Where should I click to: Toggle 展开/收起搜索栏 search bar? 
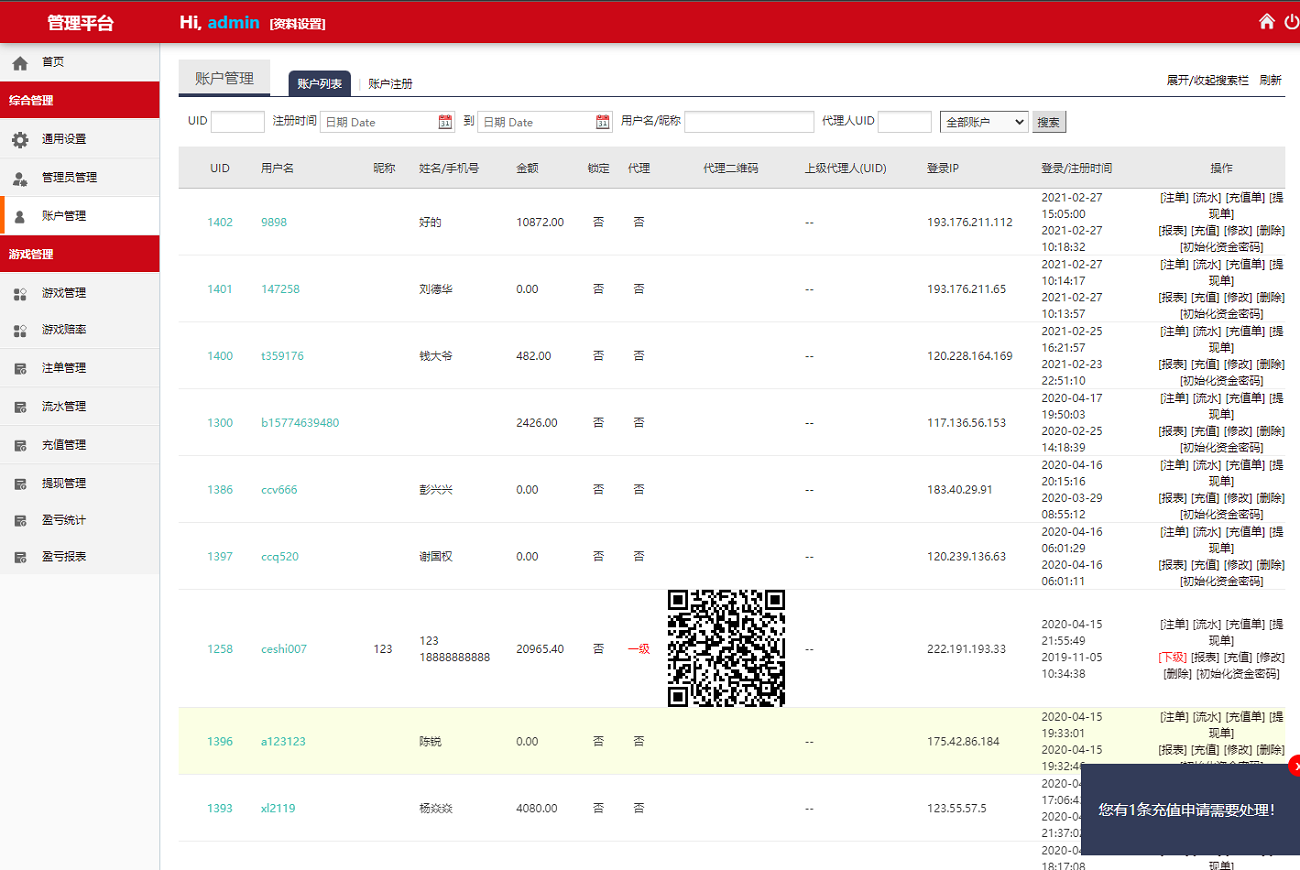pyautogui.click(x=1207, y=81)
